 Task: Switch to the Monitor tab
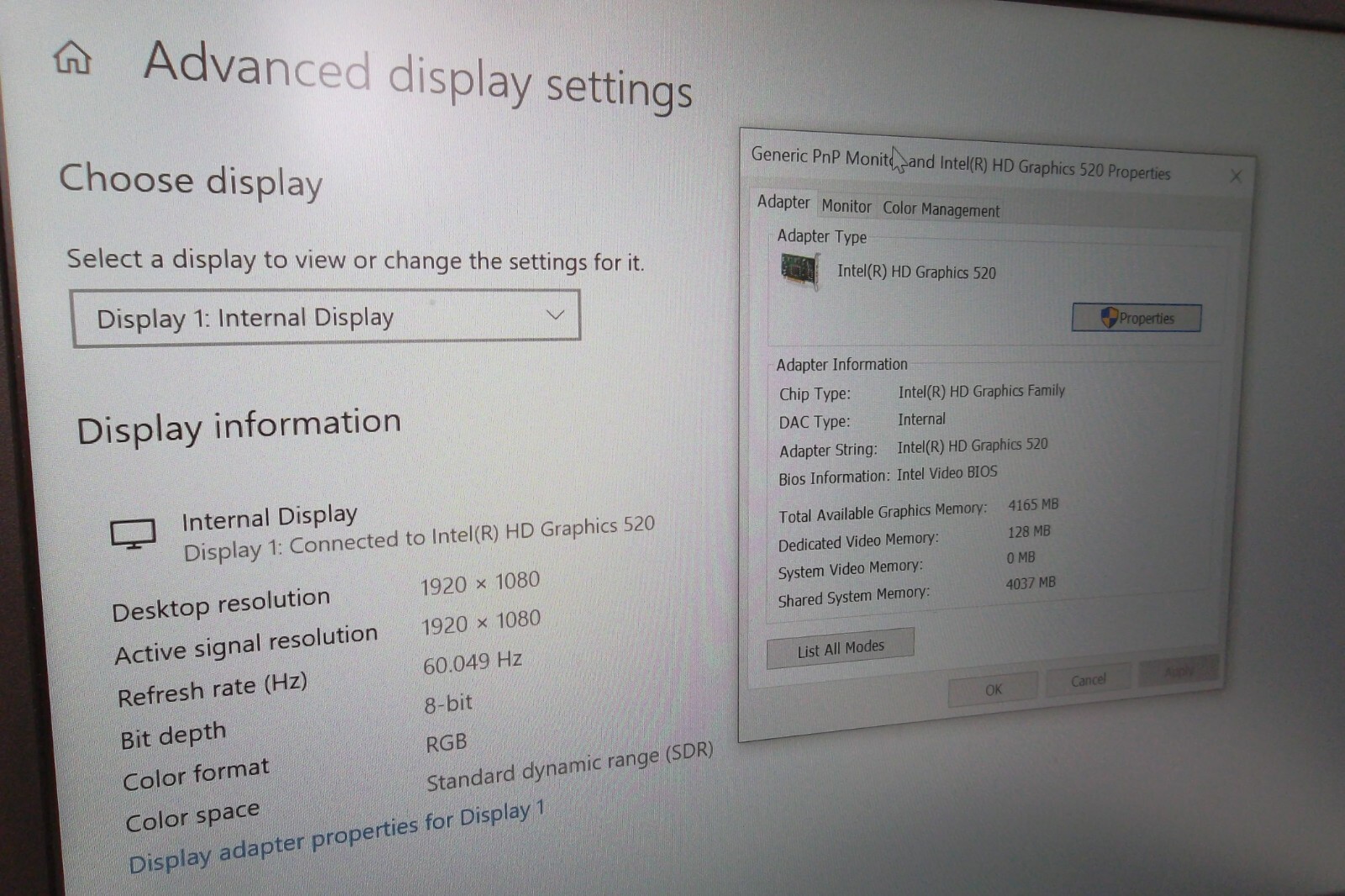tap(846, 206)
